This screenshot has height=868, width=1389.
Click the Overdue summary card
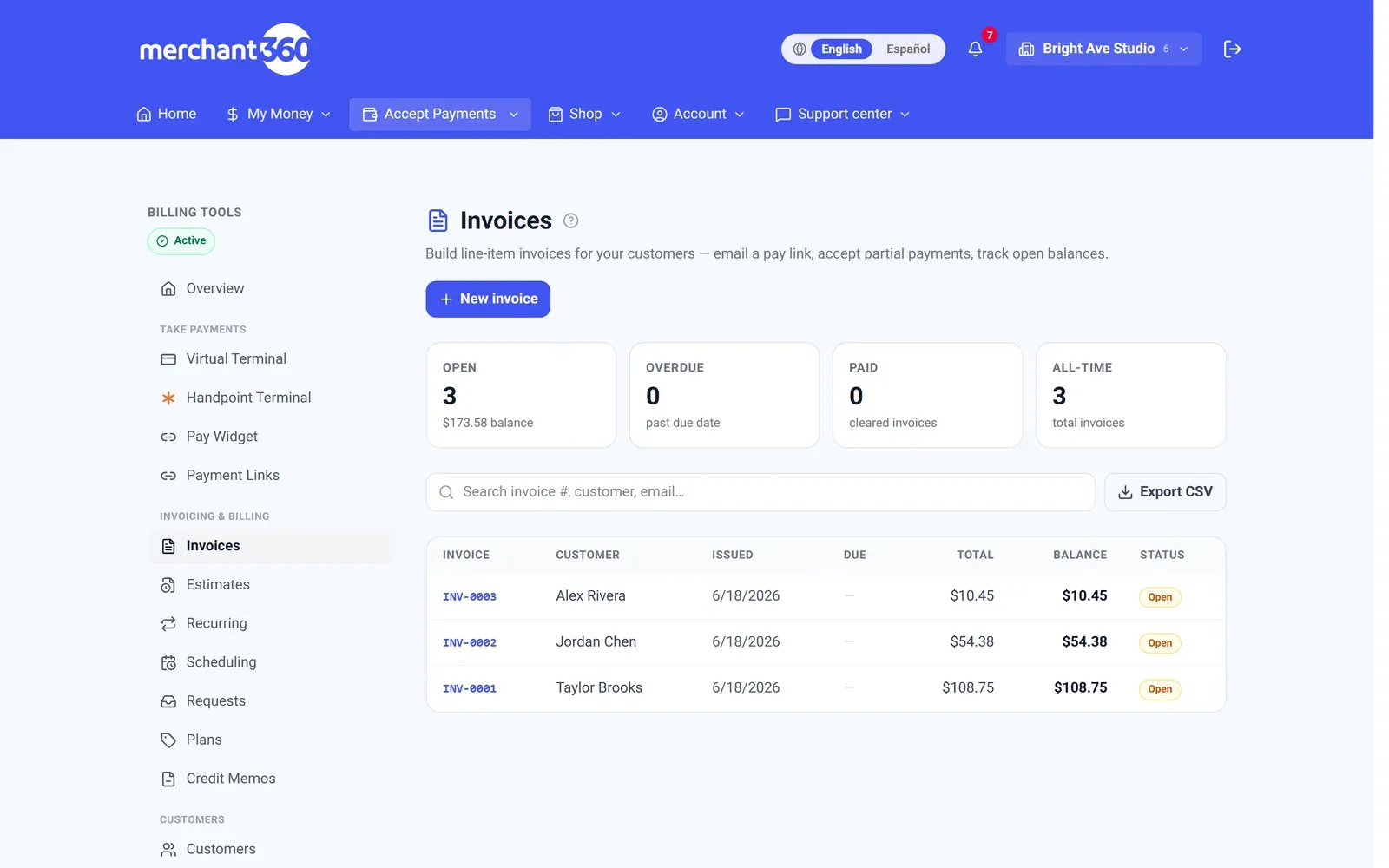724,396
